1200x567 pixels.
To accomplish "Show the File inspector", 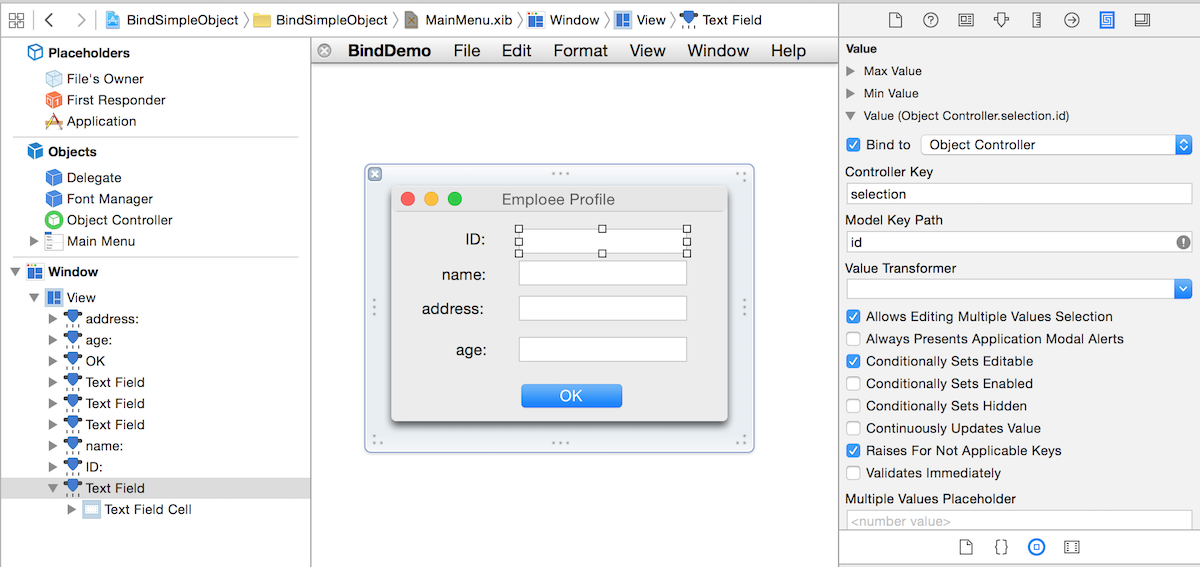I will pos(896,19).
